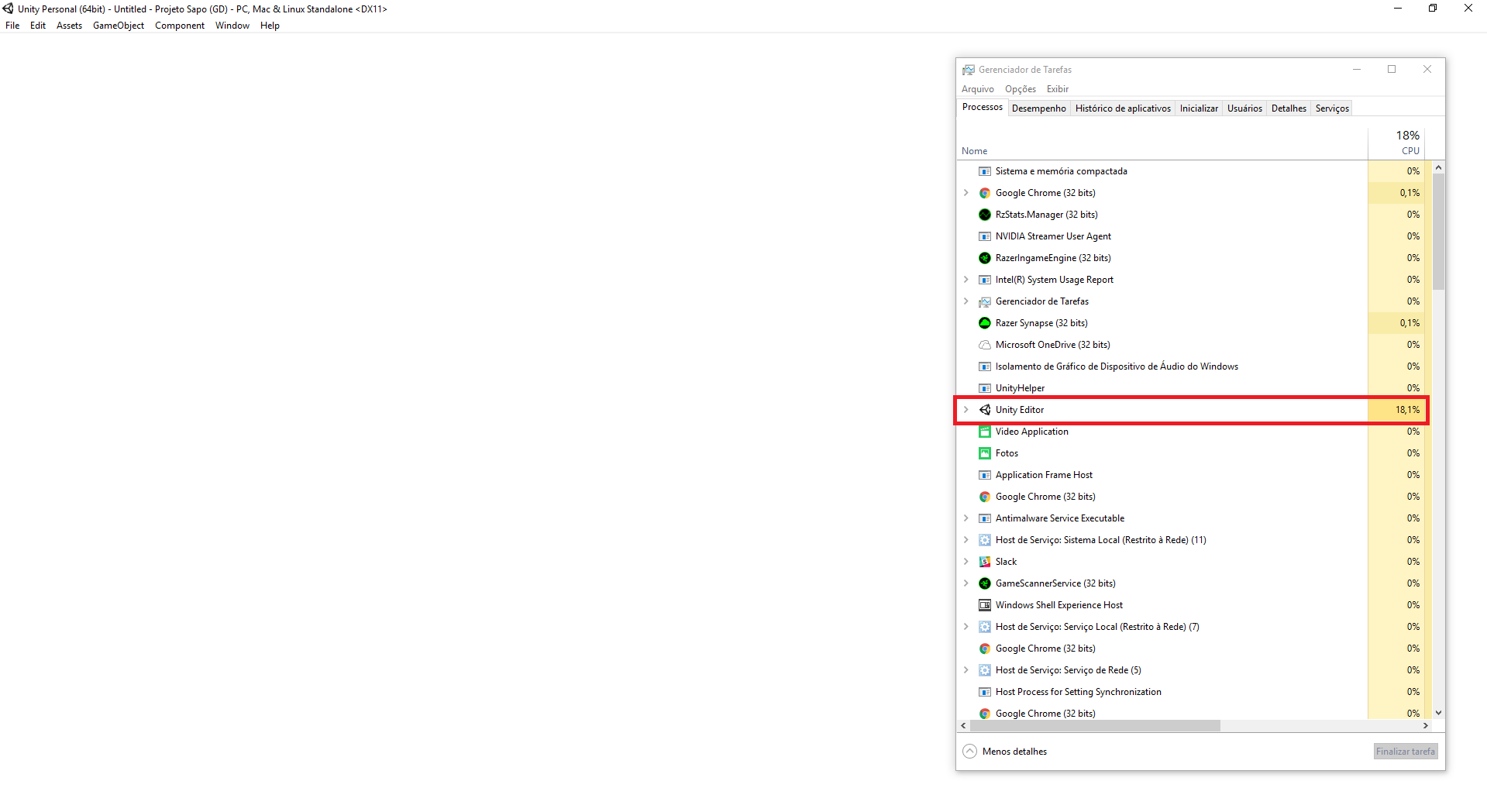1487x812 pixels.
Task: Open the Opções menu
Action: coord(1020,89)
